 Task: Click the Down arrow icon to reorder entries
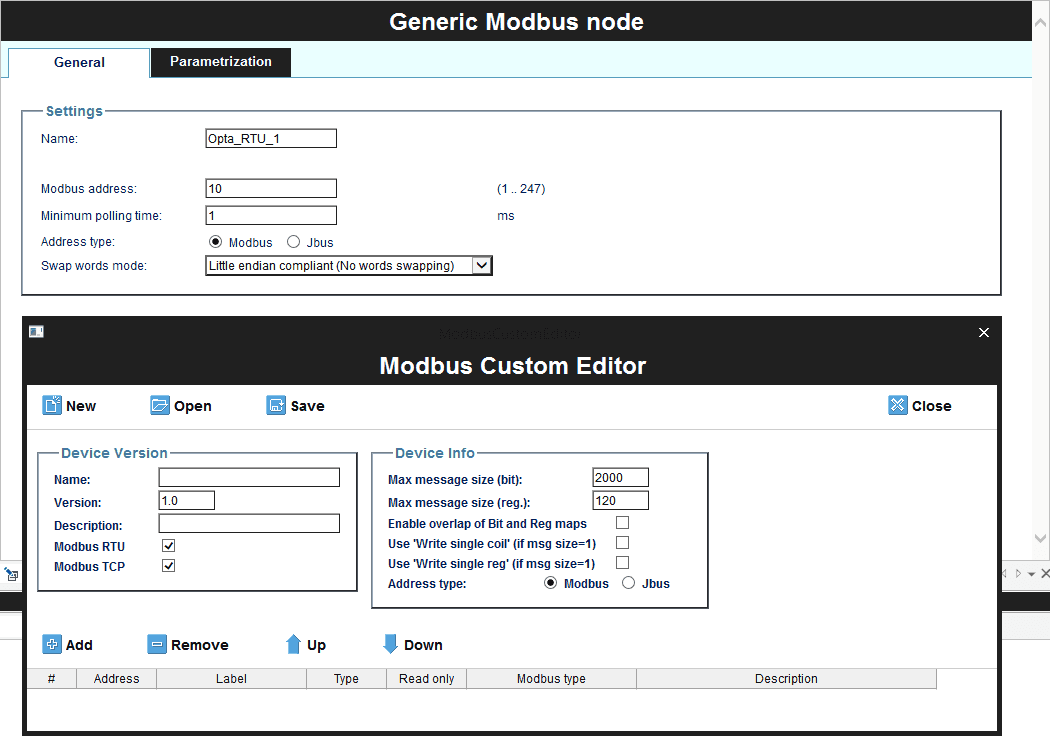(x=389, y=644)
